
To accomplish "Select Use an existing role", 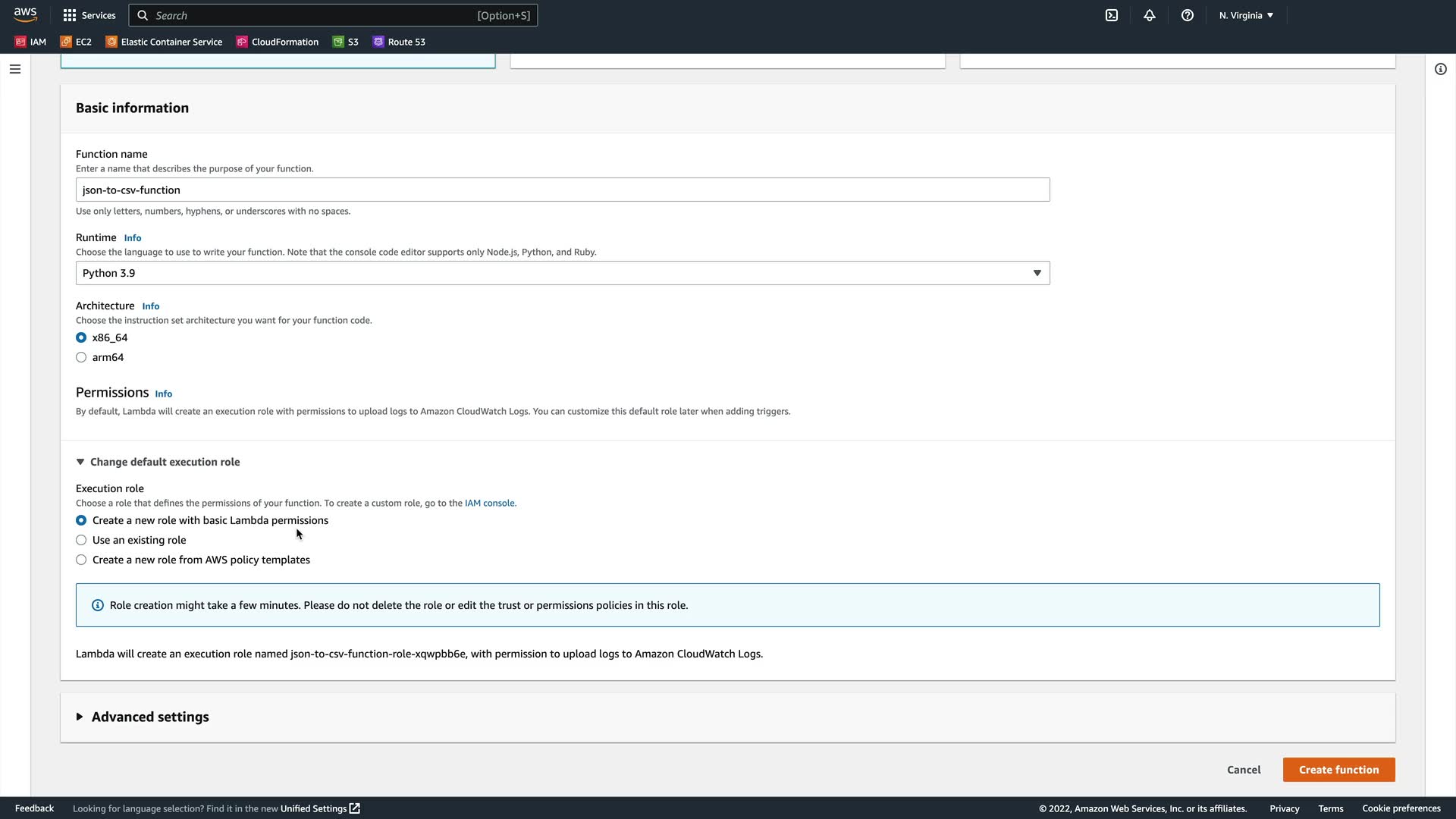I will [81, 540].
